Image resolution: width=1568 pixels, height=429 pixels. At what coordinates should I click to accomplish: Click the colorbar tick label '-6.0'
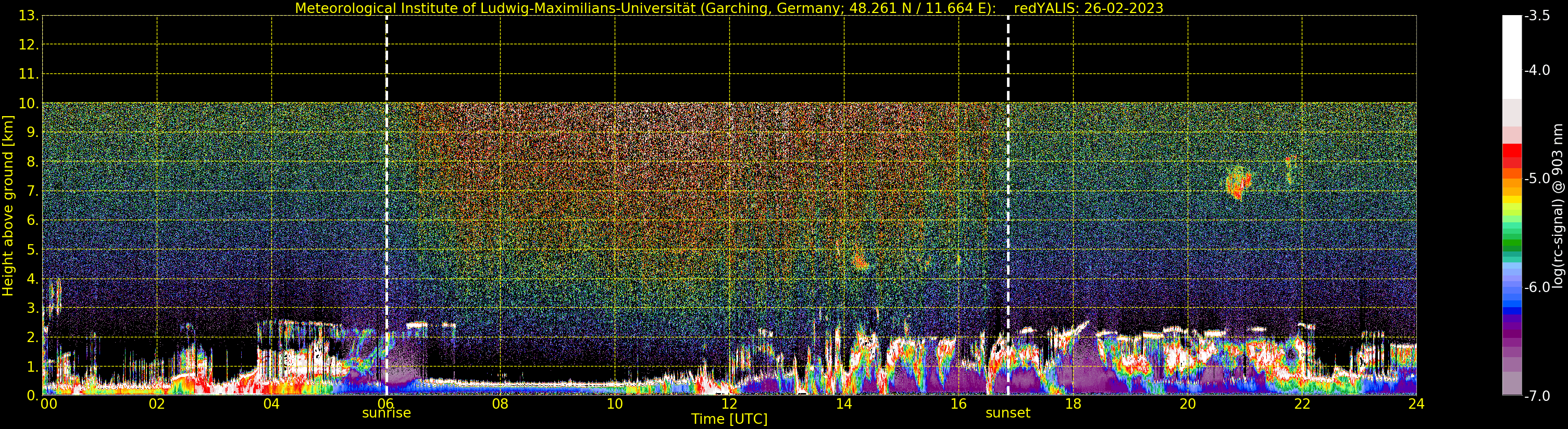(x=1537, y=287)
